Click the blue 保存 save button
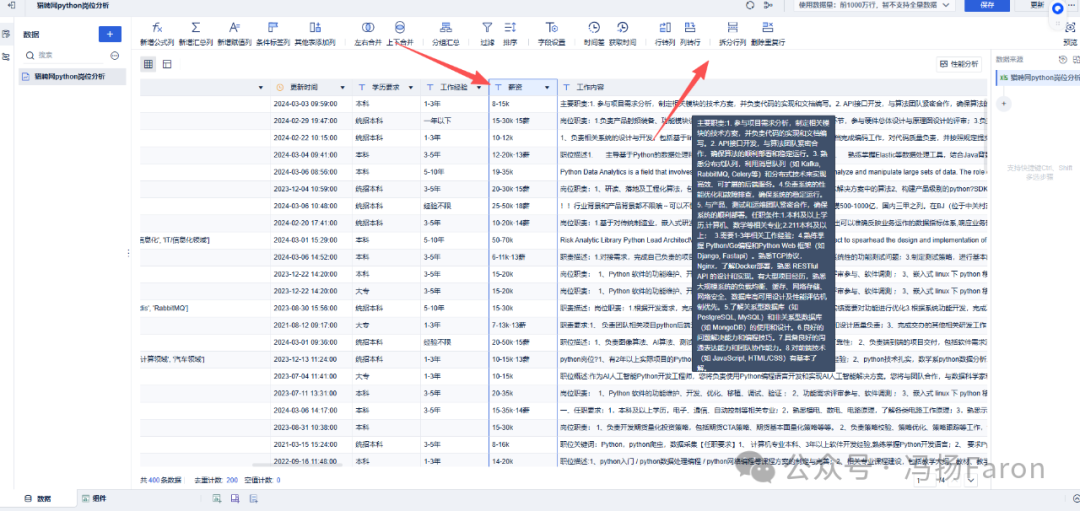This screenshot has width=1080, height=511. (986, 5)
